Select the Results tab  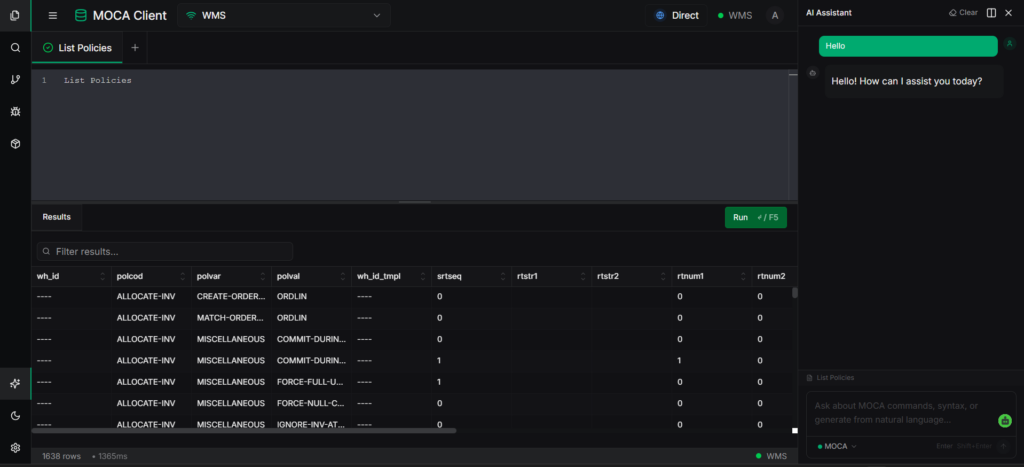tap(57, 217)
